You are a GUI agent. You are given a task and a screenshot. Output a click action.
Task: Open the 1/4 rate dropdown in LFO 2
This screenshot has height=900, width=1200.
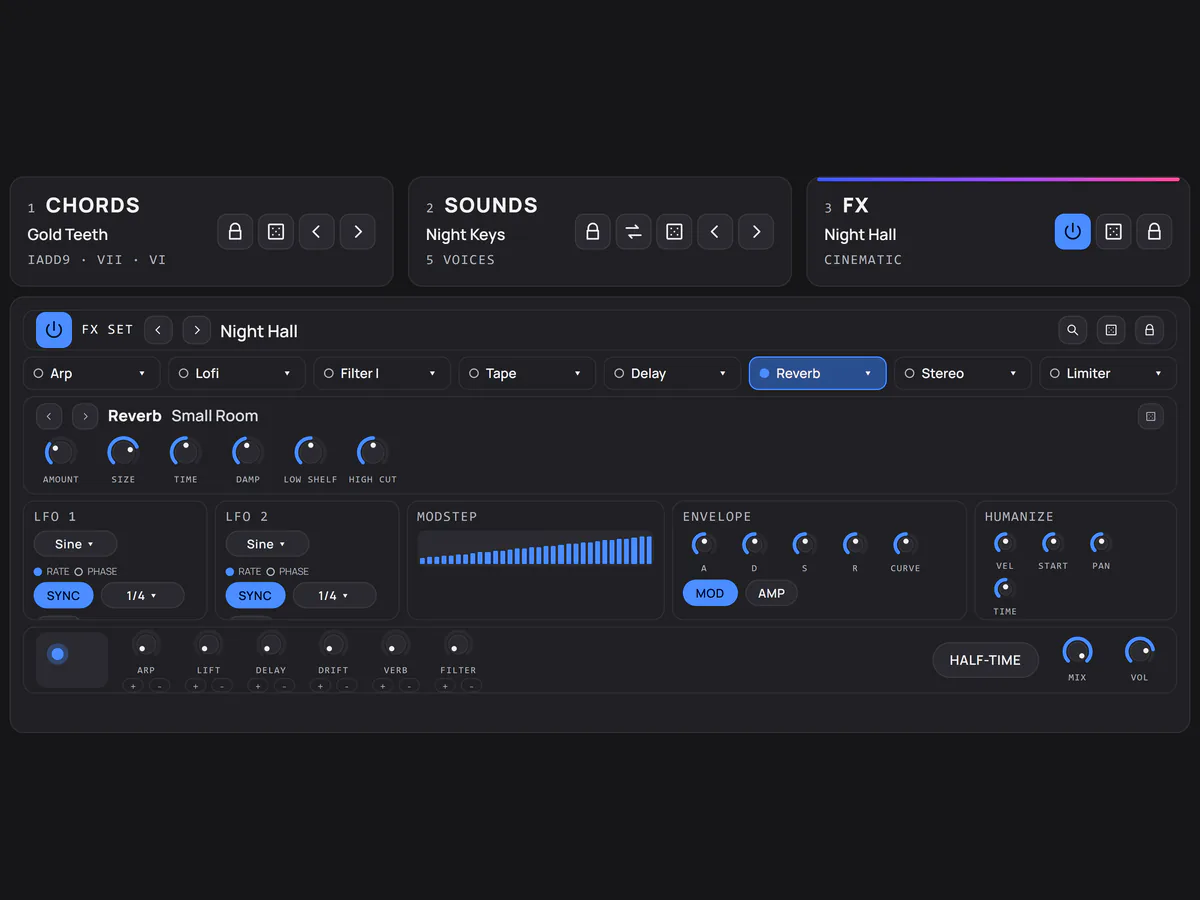tap(335, 595)
